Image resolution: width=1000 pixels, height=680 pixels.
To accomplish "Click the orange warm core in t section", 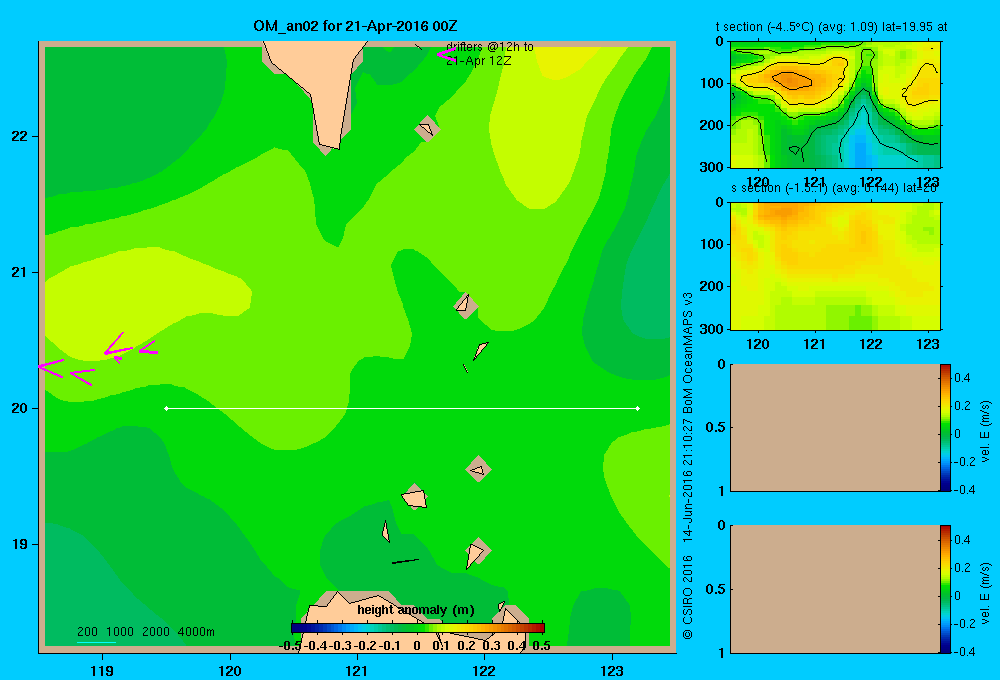I will [x=791, y=80].
